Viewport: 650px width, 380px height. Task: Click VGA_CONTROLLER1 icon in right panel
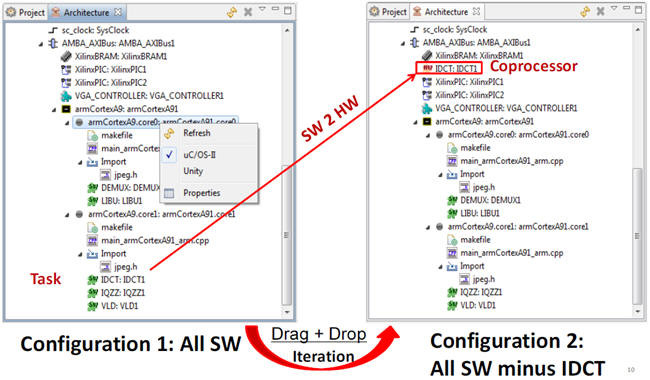tap(427, 108)
